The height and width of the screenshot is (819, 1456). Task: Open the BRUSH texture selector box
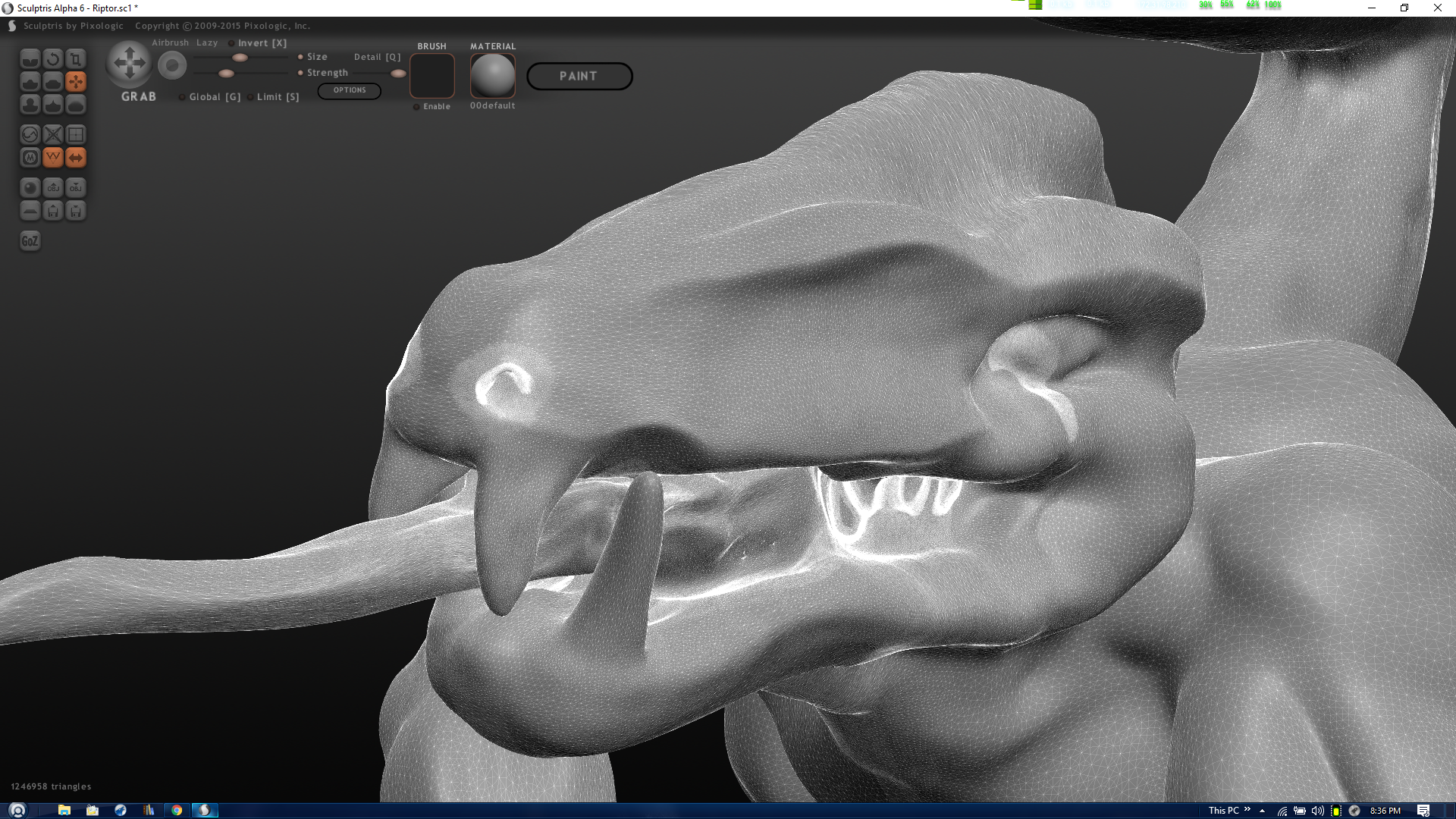pyautogui.click(x=431, y=75)
